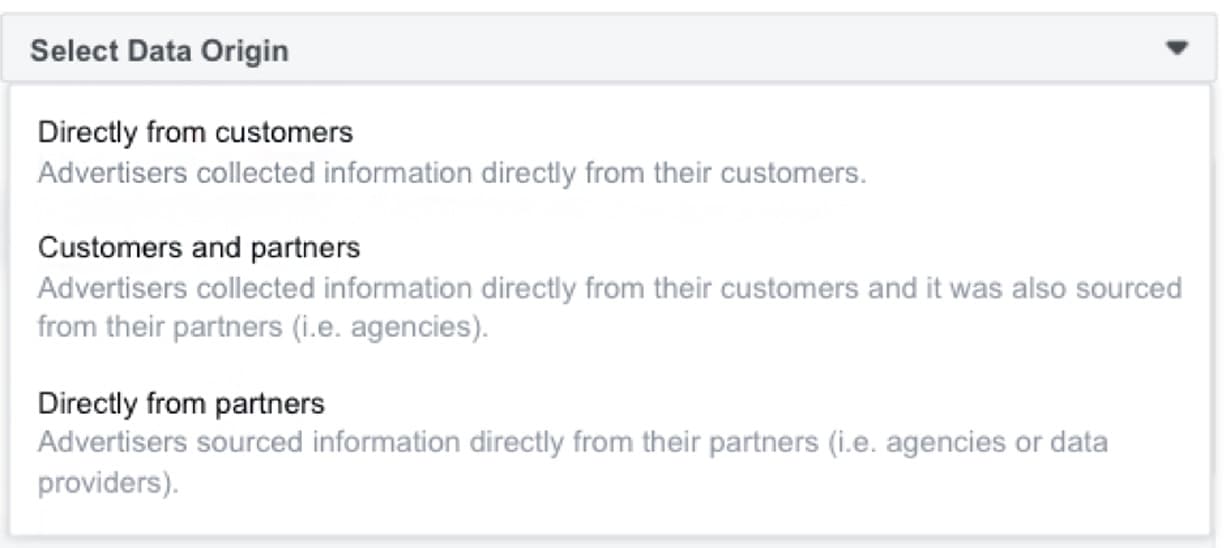Click the dropdown arrow beside Select Data Origin
Viewport: 1226px width, 548px height.
tap(1177, 48)
